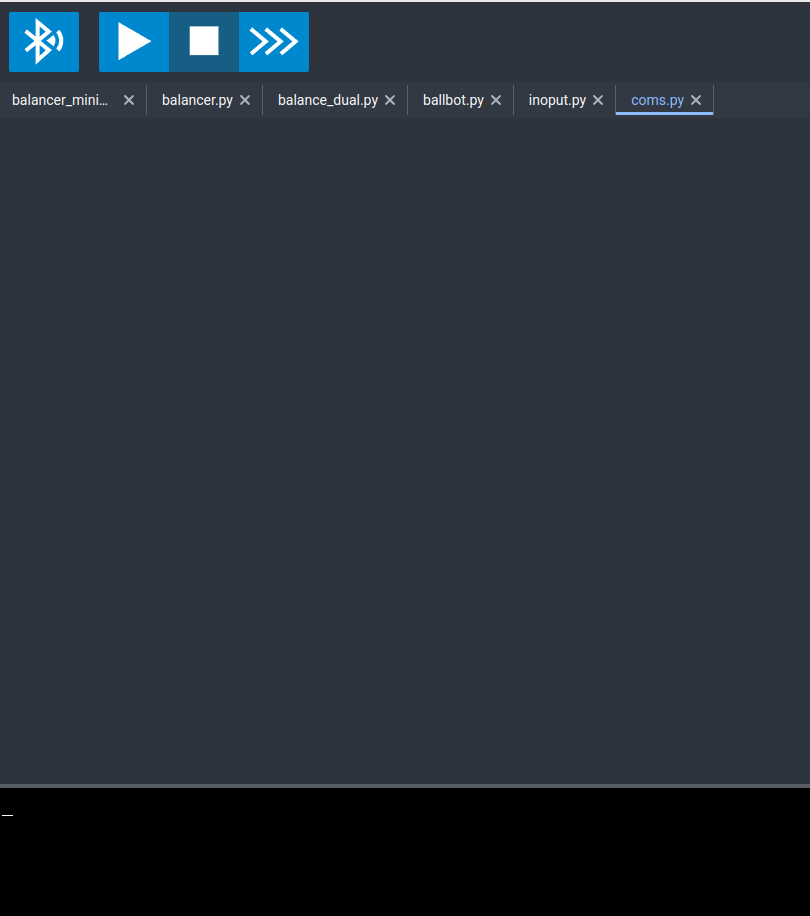810x916 pixels.
Task: Click the active coms.py tab label
Action: 655,100
